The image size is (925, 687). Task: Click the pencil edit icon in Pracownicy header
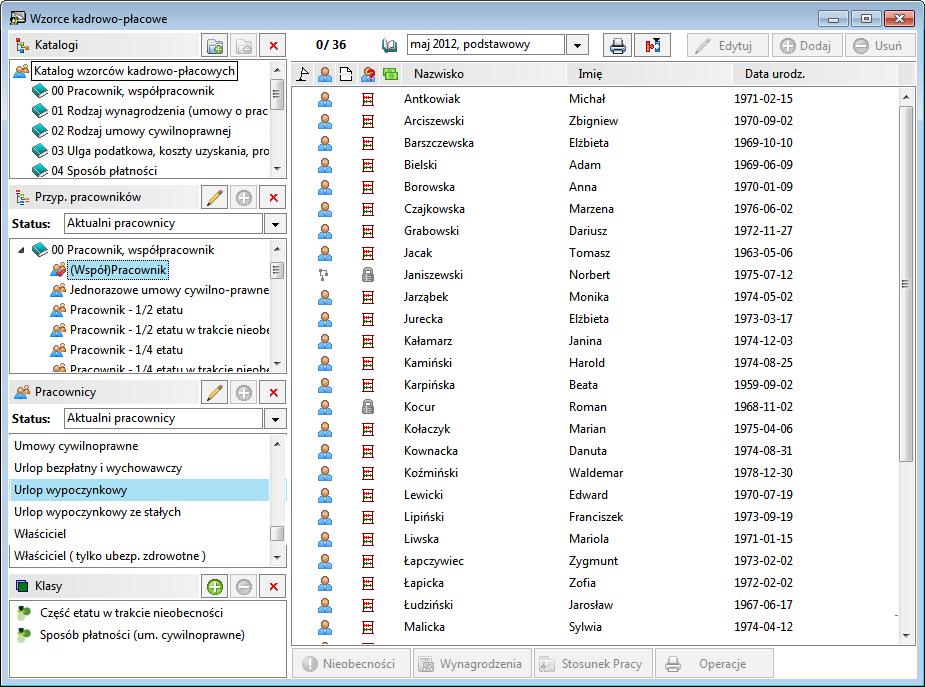click(215, 392)
